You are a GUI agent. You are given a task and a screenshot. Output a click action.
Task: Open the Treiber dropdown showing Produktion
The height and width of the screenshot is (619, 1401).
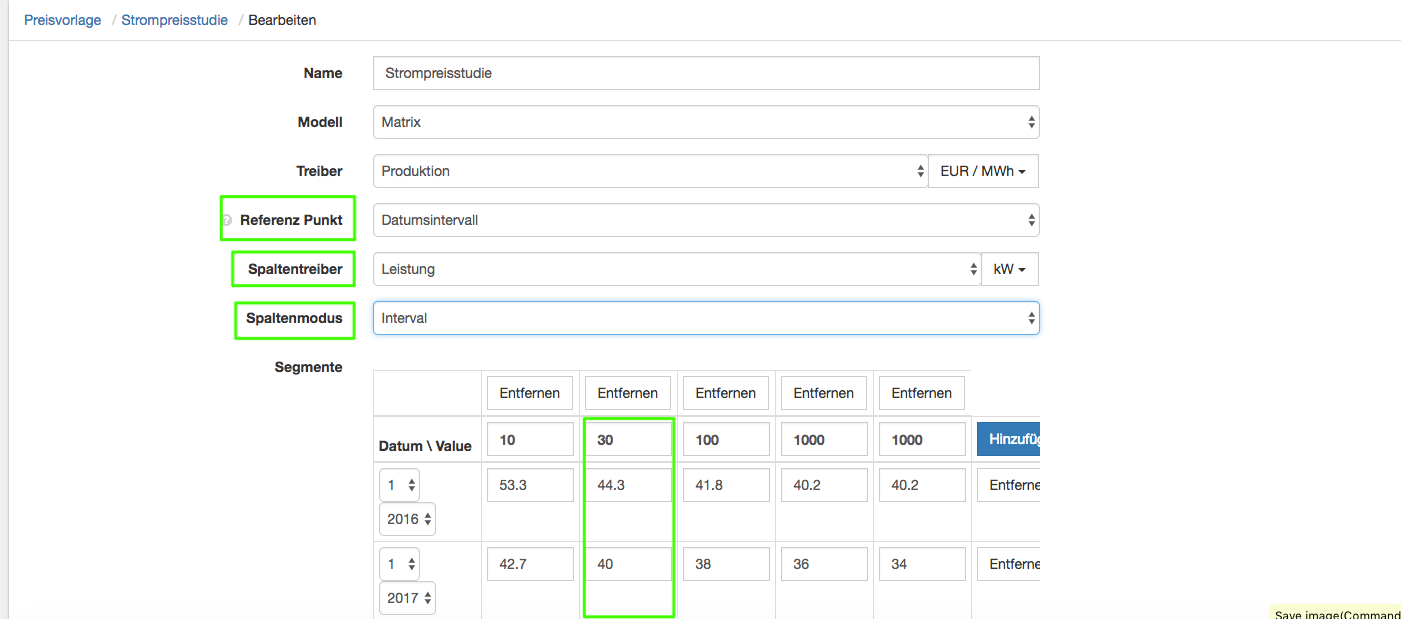pos(650,171)
